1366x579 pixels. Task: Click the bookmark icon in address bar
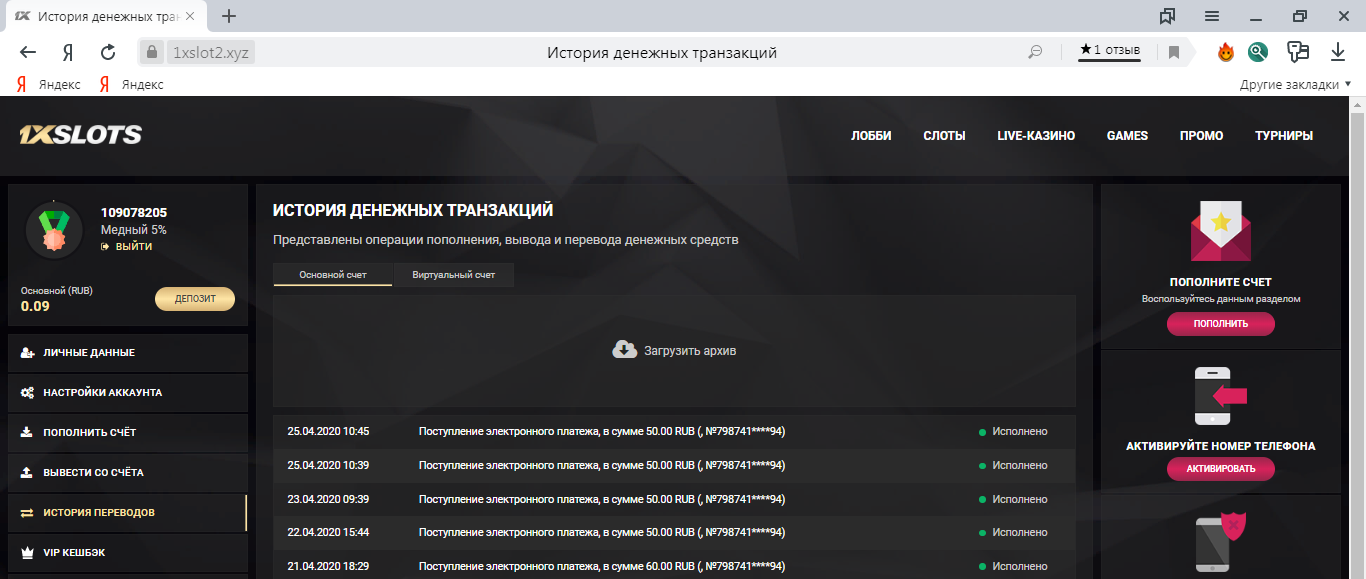1174,52
